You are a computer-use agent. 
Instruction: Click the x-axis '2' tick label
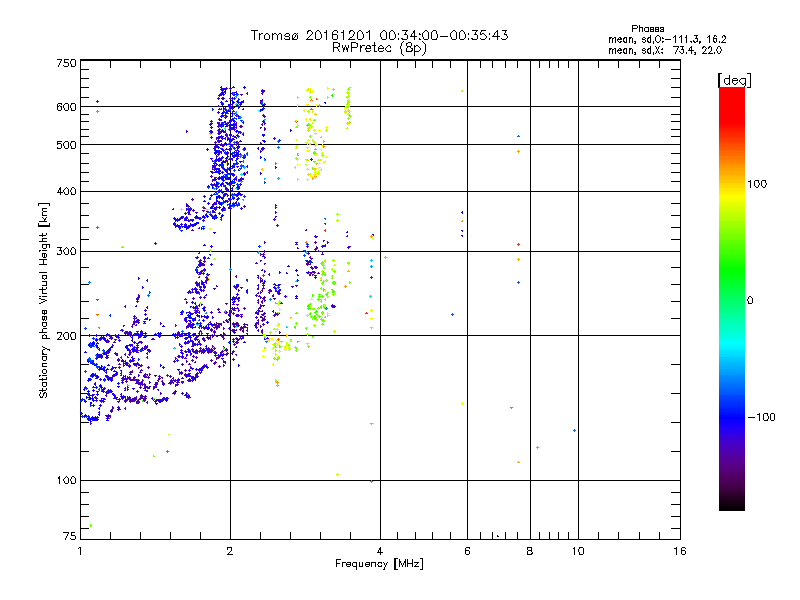click(x=230, y=551)
